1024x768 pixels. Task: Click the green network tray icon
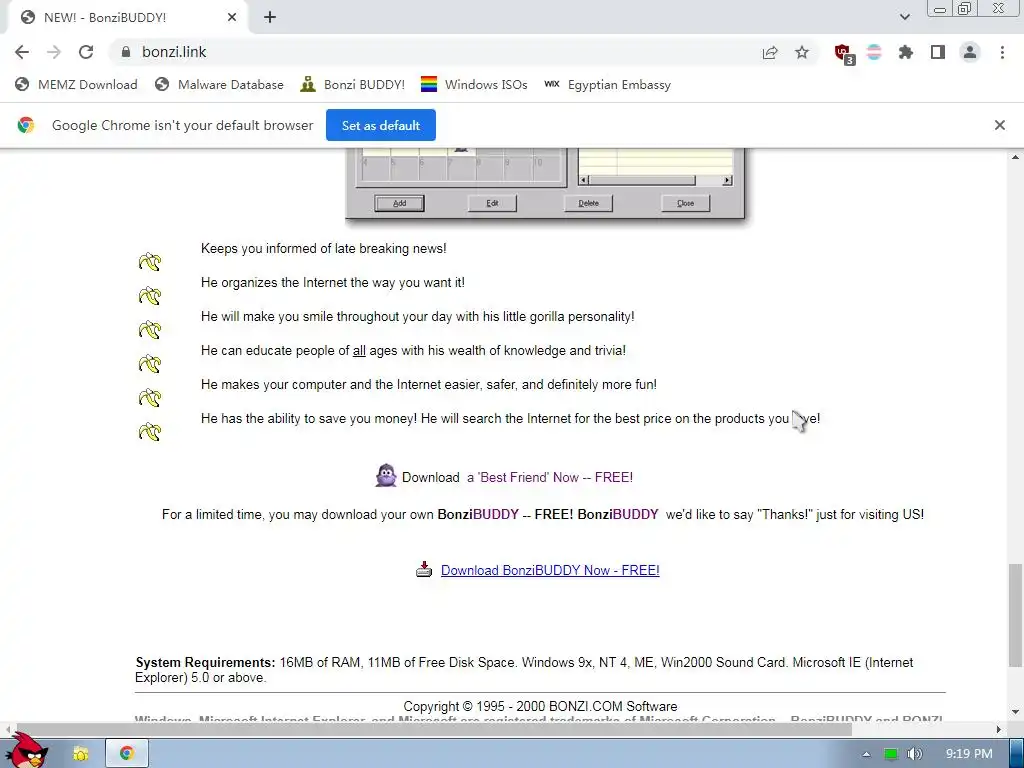click(890, 754)
